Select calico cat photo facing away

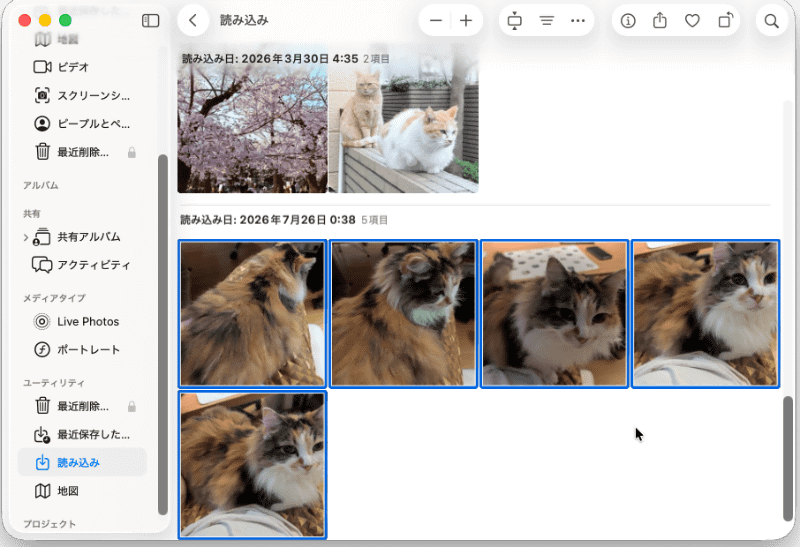point(253,314)
